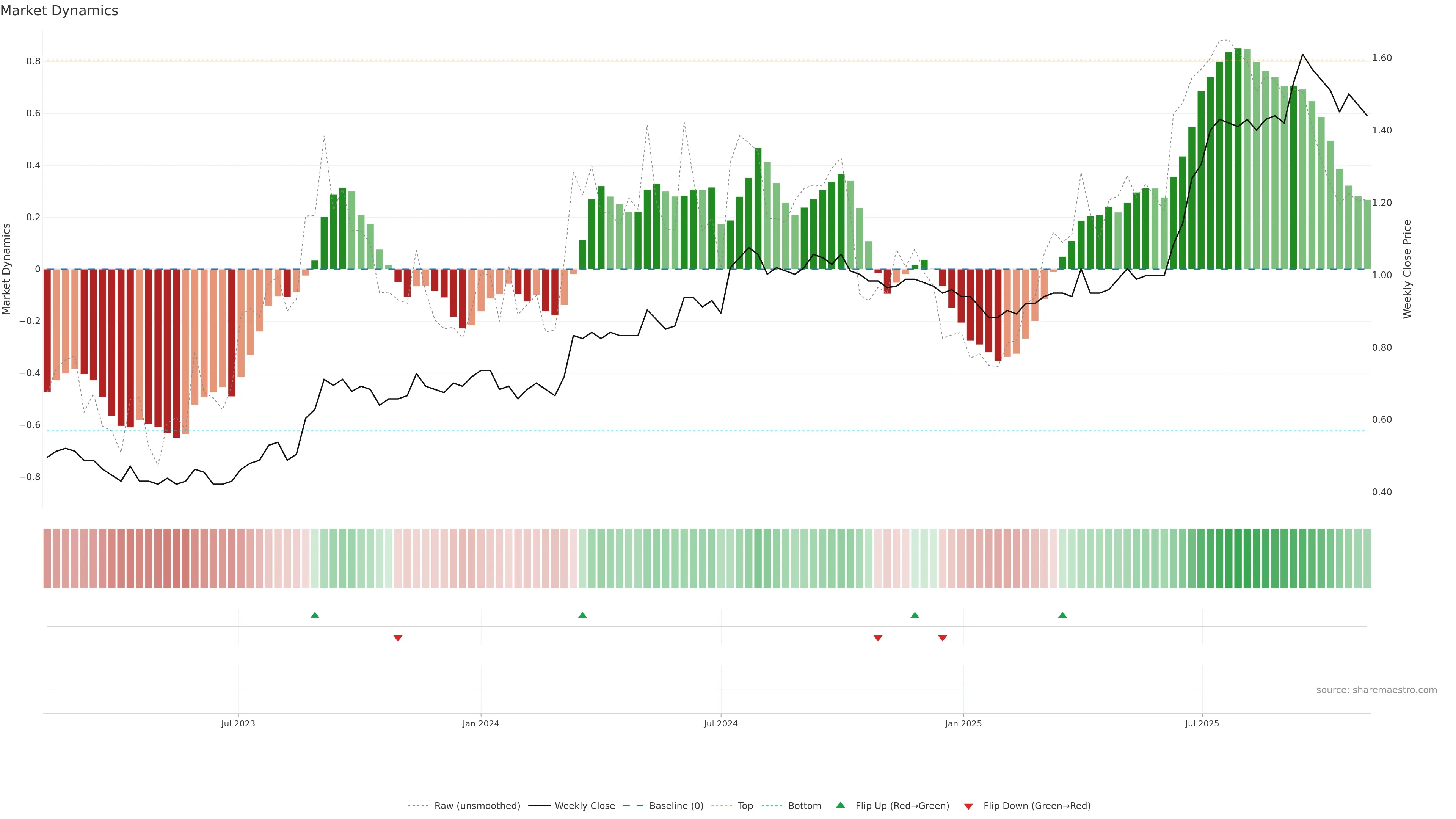Toggle the Weekly Close legend entry
The width and height of the screenshot is (1456, 819).
point(584,806)
